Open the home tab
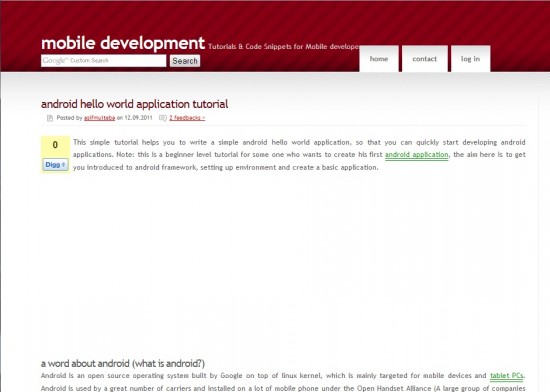 coord(379,59)
